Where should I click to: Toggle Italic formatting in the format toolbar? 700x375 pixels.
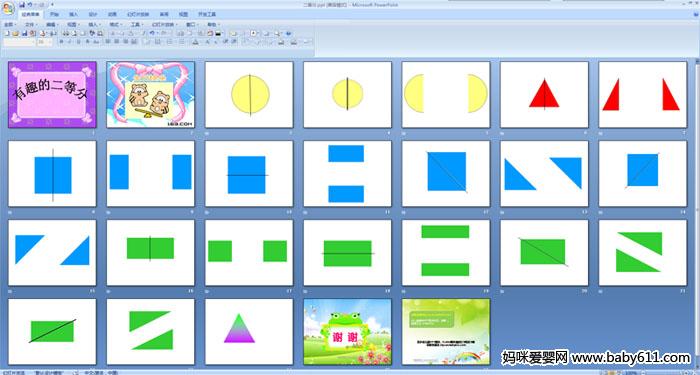click(70, 42)
